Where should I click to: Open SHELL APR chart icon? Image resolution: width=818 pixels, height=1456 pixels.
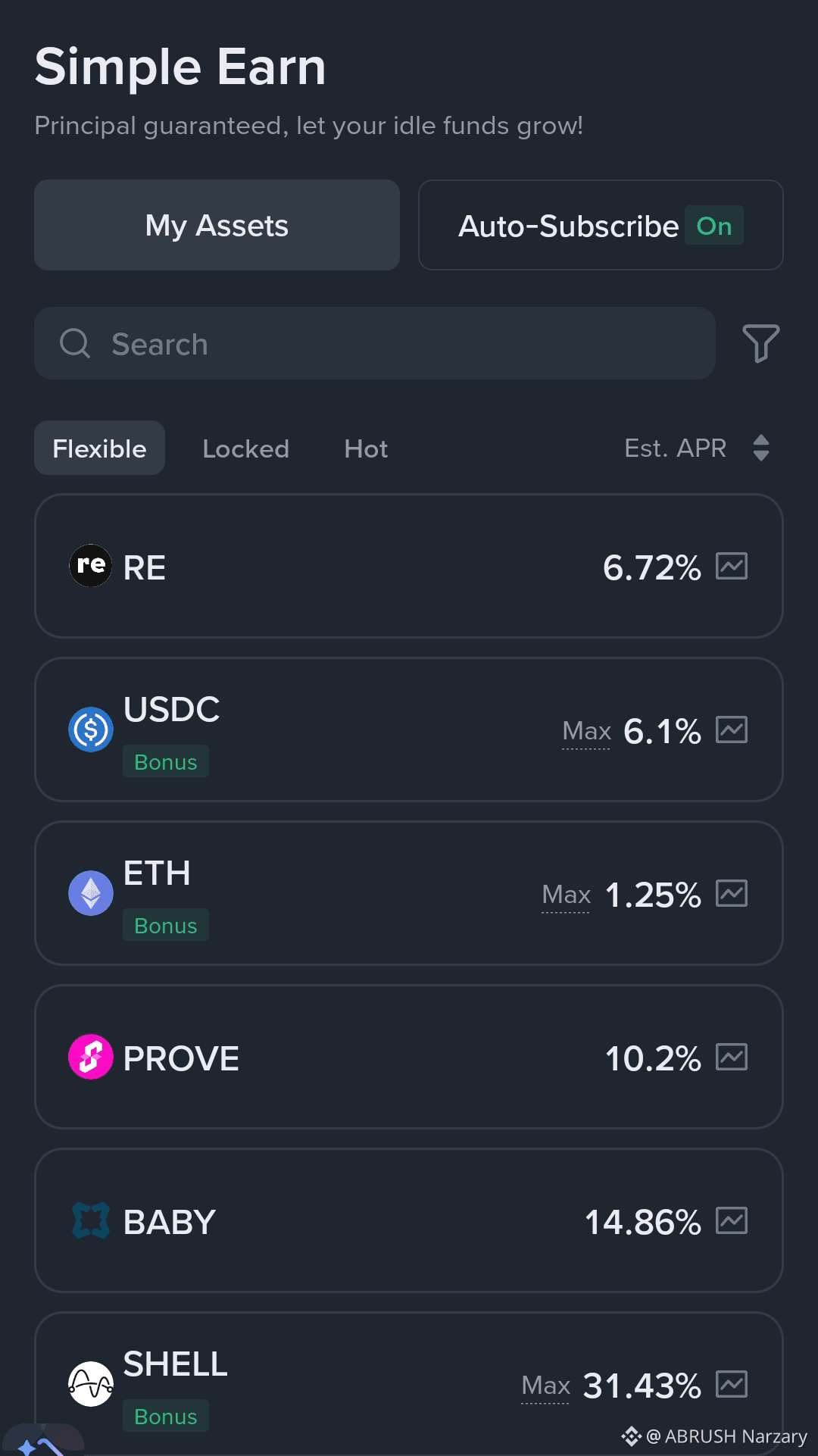pyautogui.click(x=732, y=1384)
